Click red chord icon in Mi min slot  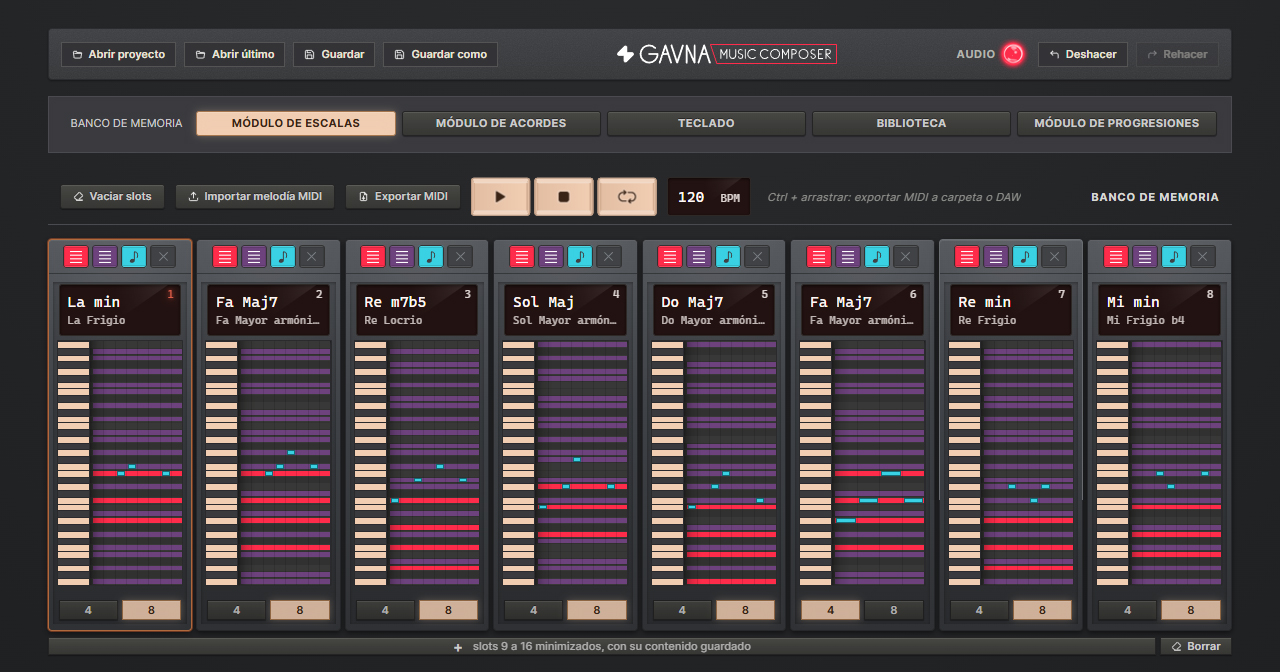coord(1116,257)
